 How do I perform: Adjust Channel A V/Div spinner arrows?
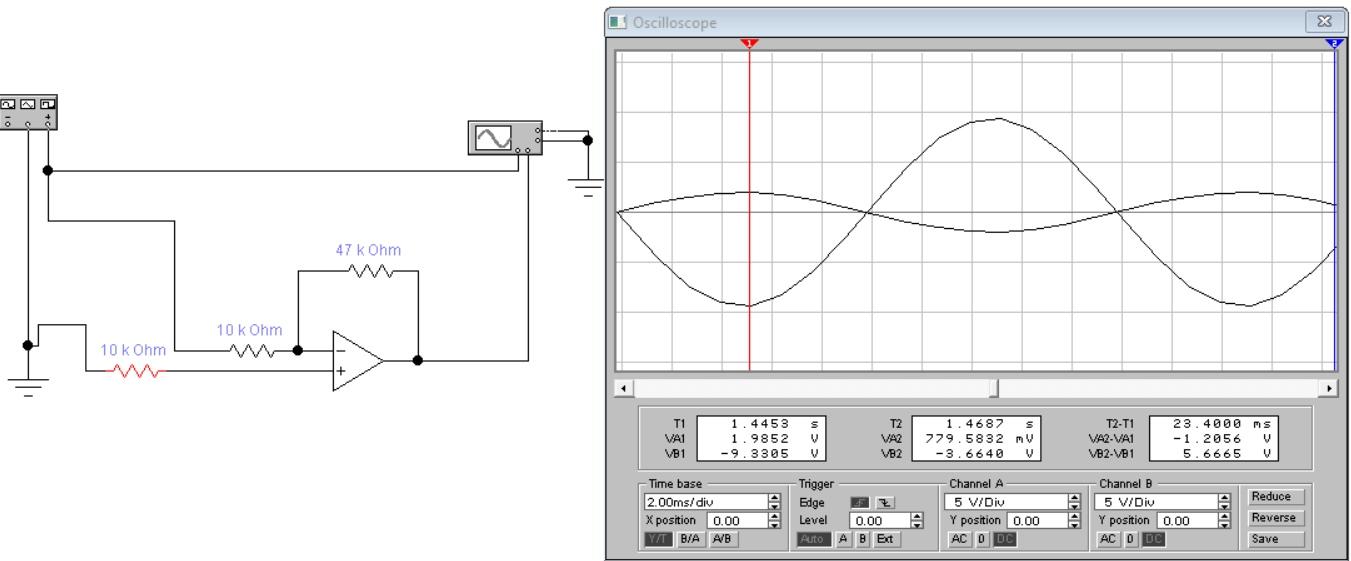pos(1075,502)
